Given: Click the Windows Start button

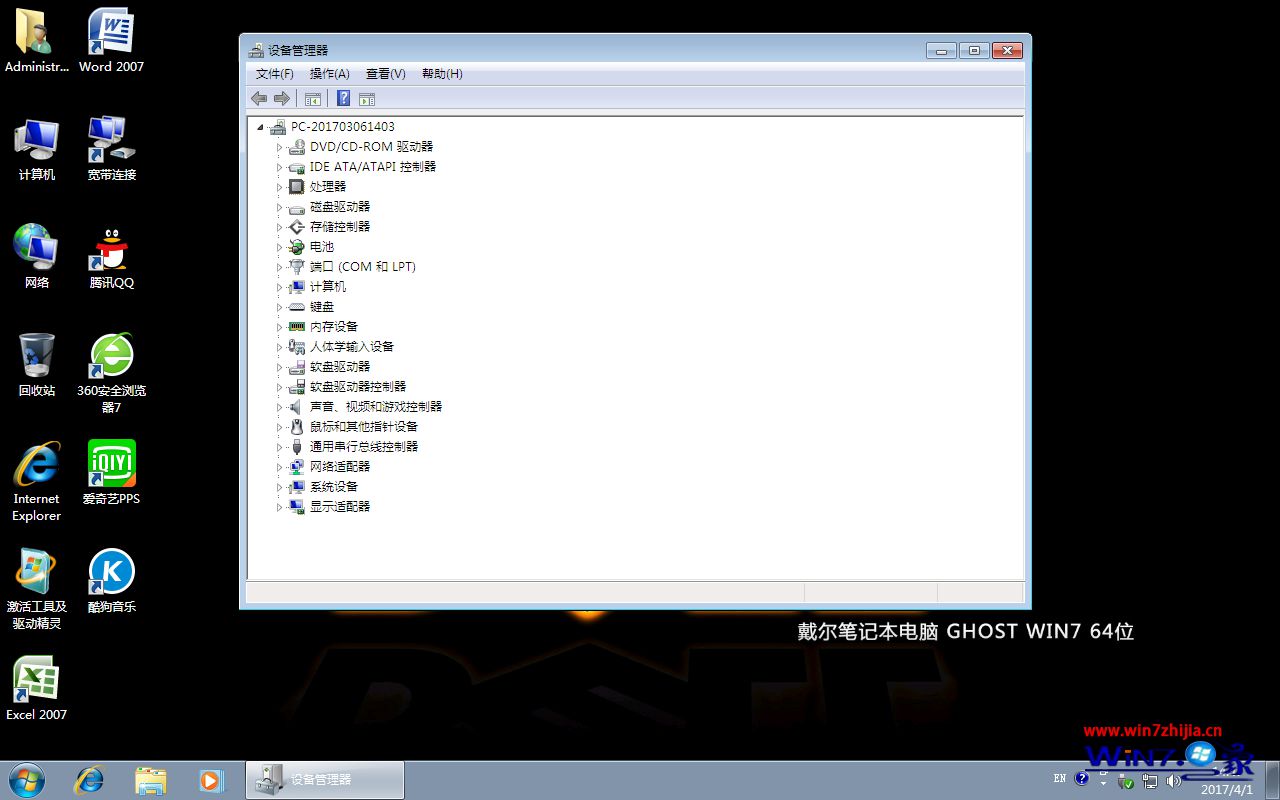Looking at the screenshot, I should click(27, 780).
